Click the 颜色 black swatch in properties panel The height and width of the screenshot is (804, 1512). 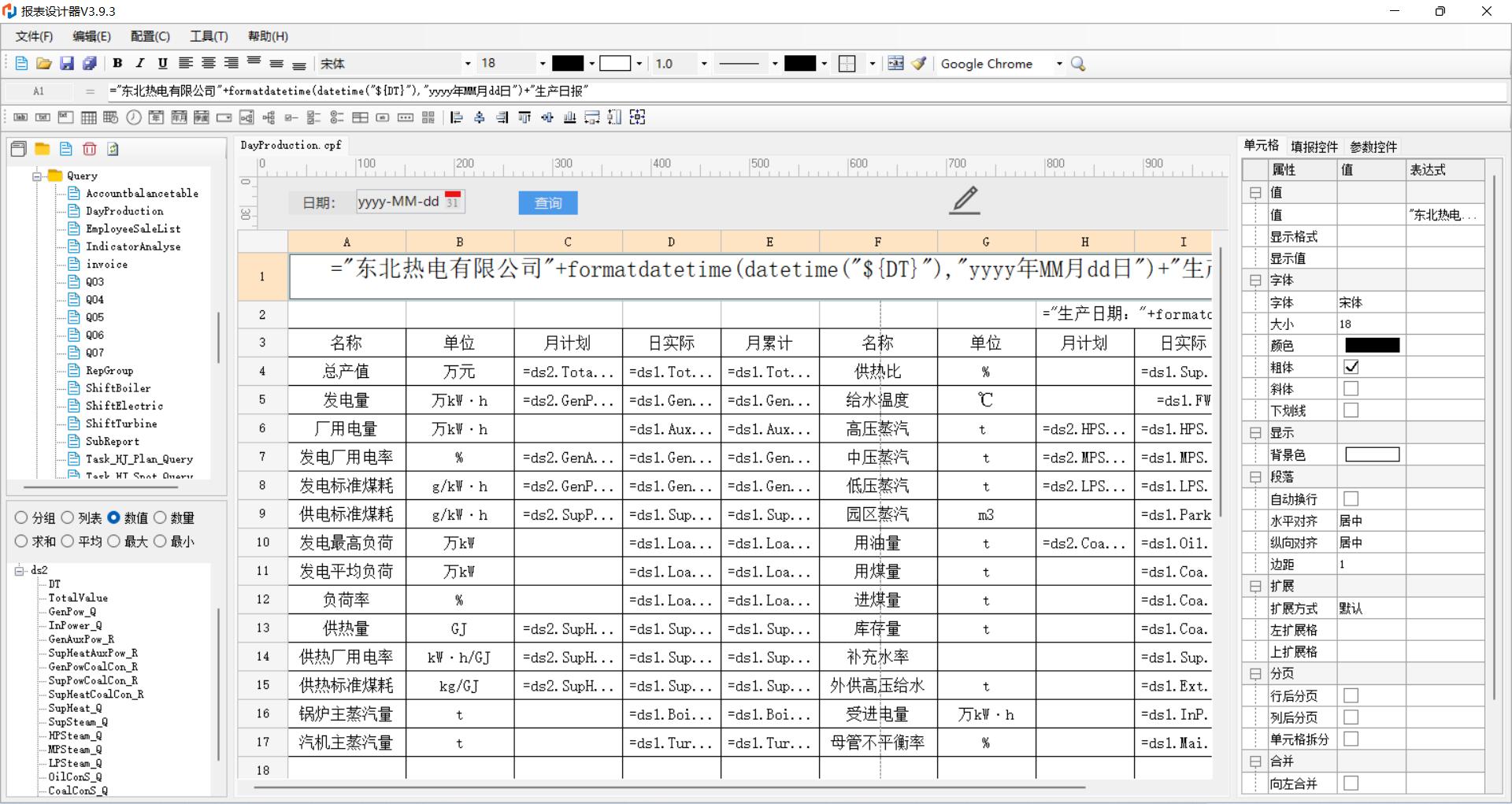1372,345
